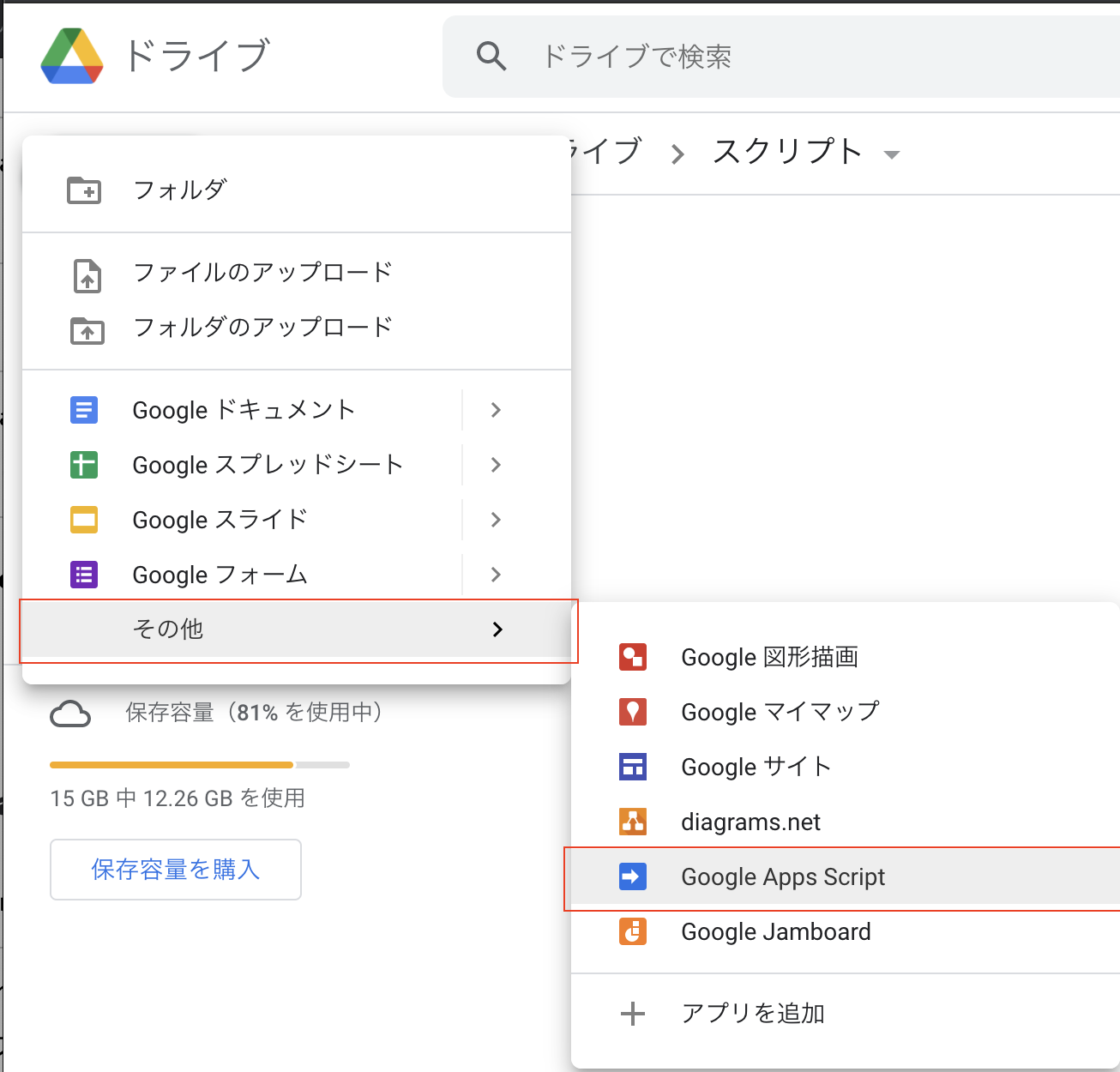Choose Google マイマップ in submenu
Screen dimensions: 1120x1072
[x=846, y=712]
